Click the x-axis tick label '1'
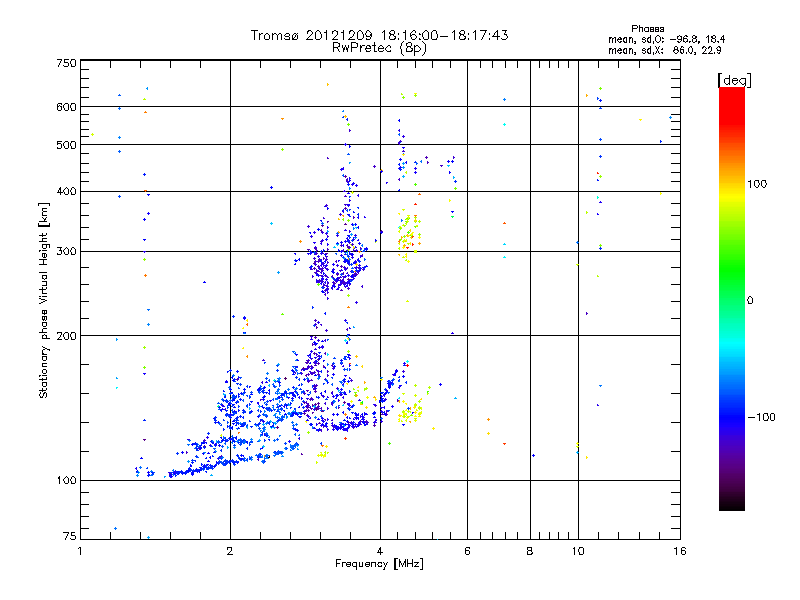 (x=80, y=551)
